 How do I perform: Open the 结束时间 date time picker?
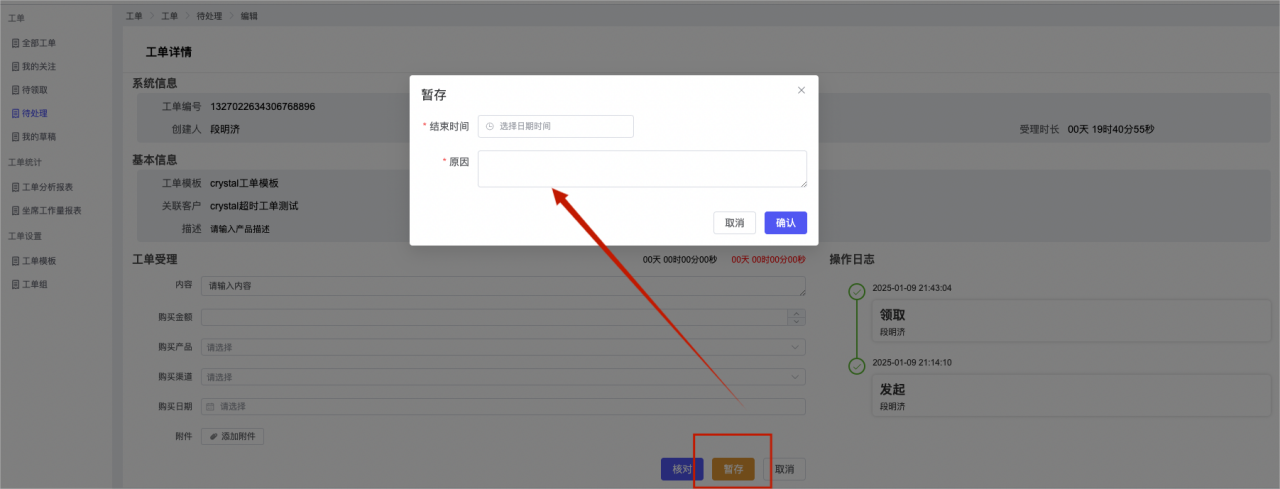pos(556,126)
